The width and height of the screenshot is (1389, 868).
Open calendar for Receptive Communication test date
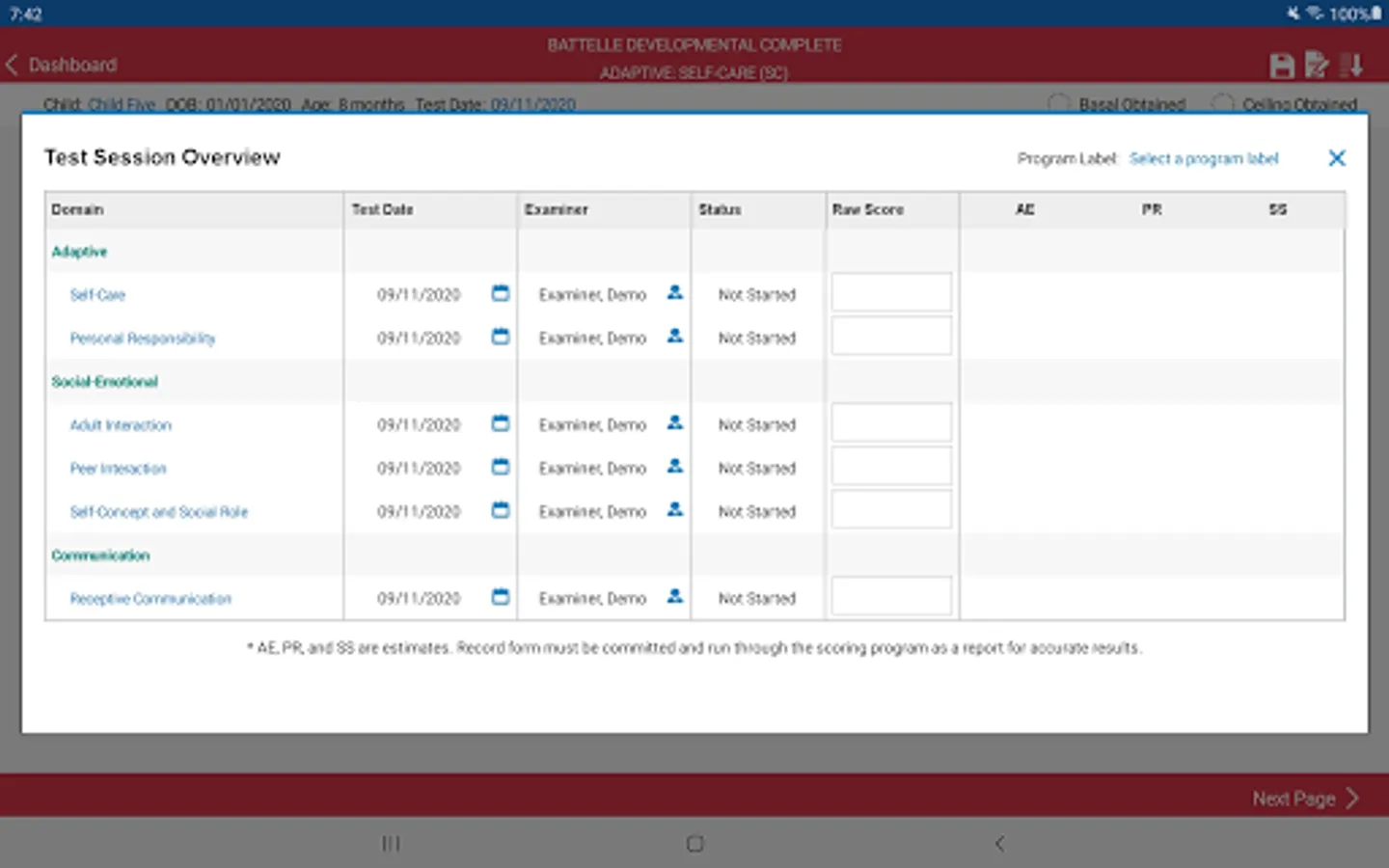(501, 597)
